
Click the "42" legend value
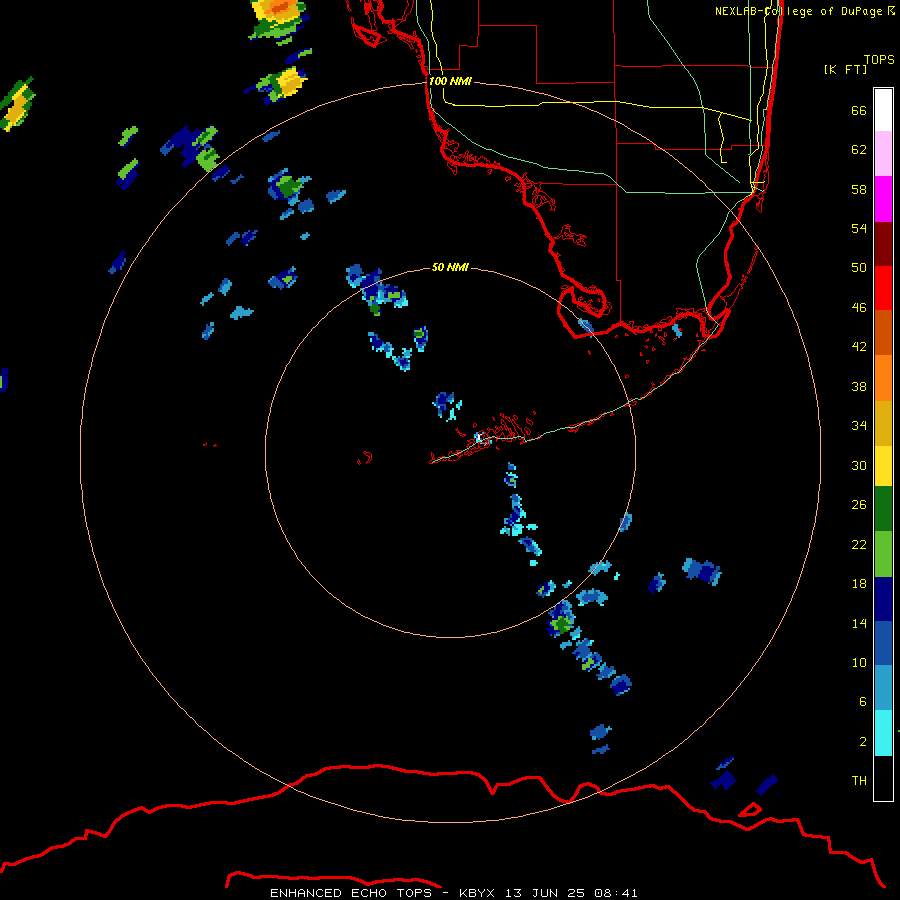(x=859, y=346)
